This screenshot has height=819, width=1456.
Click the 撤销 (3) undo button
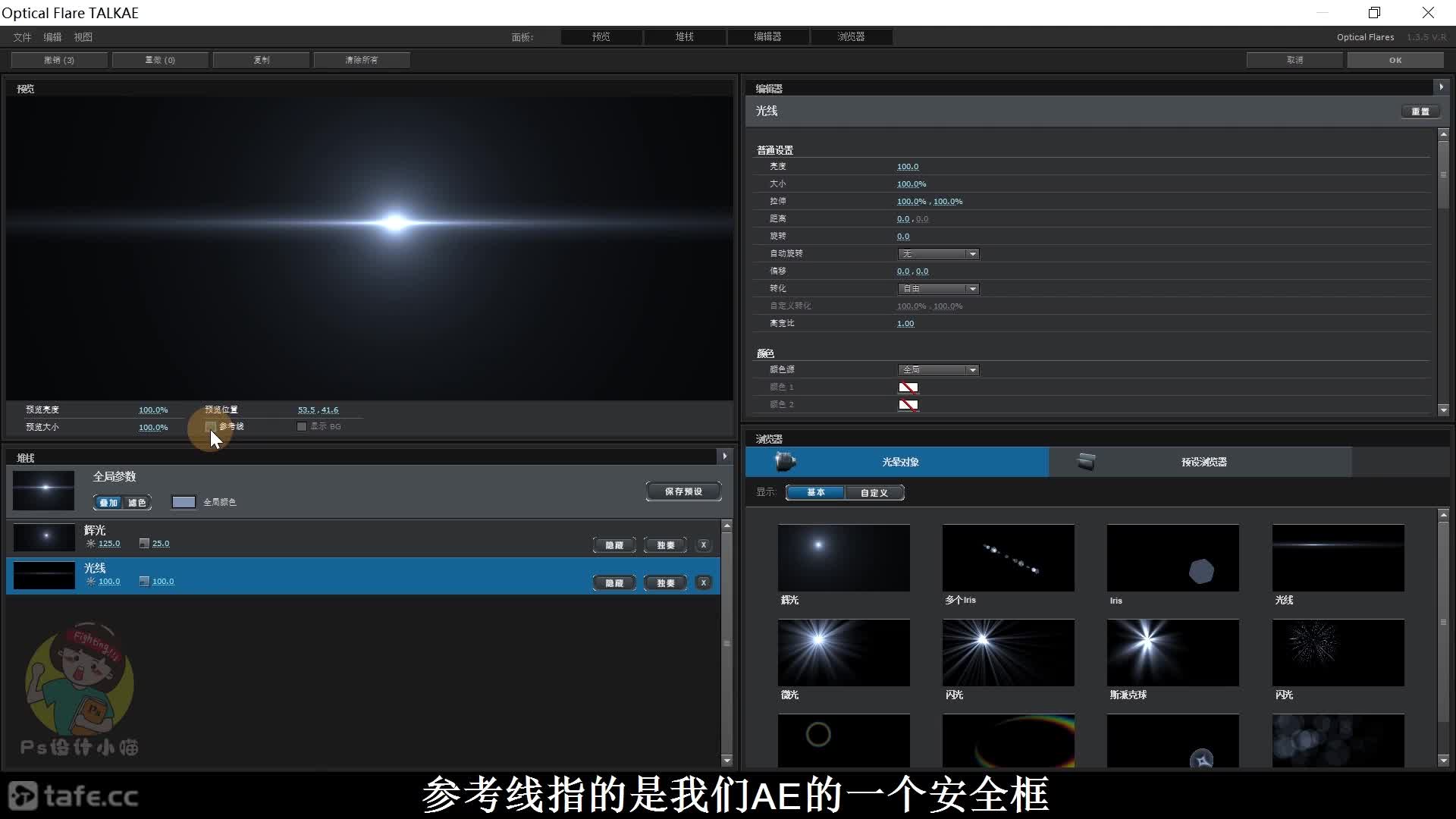pyautogui.click(x=59, y=60)
